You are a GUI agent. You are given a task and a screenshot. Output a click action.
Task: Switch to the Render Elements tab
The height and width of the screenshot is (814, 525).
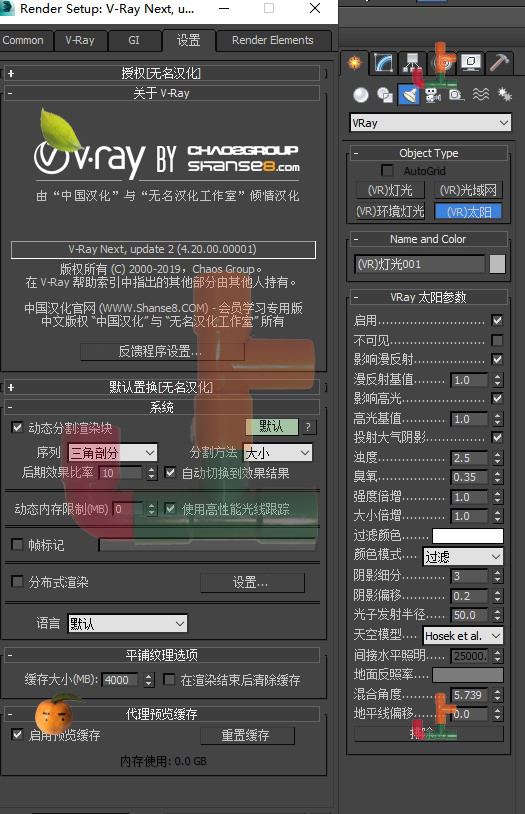pos(273,40)
